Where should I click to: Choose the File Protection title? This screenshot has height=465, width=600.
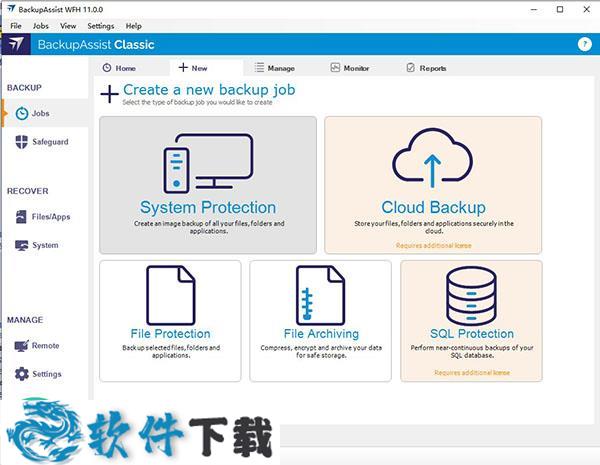point(170,334)
